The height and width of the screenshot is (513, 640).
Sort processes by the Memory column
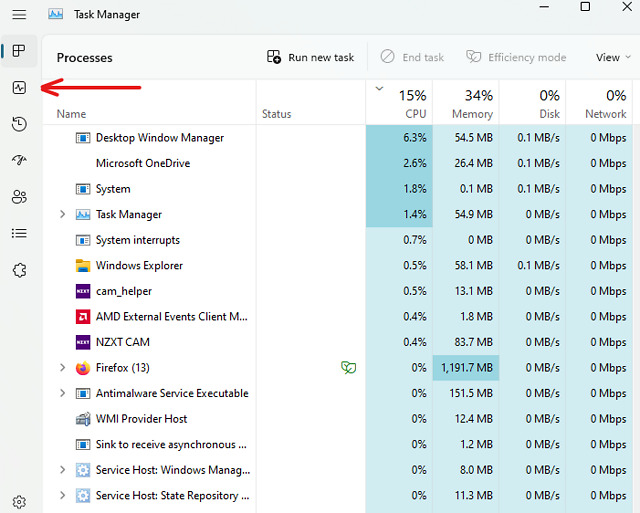(x=471, y=104)
